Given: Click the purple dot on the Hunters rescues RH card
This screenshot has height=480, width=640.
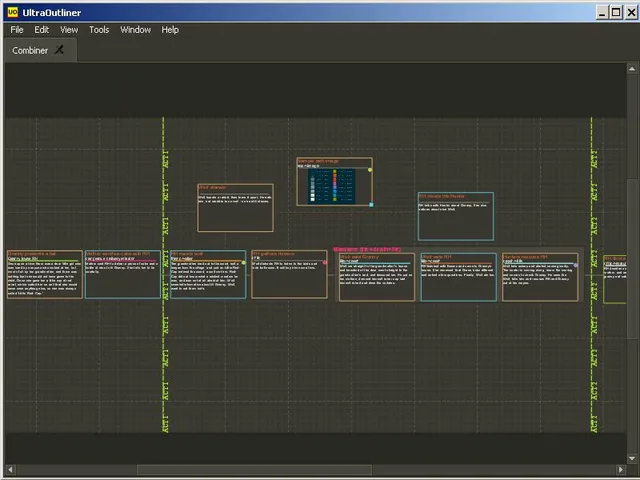Looking at the screenshot, I should coord(576,265).
